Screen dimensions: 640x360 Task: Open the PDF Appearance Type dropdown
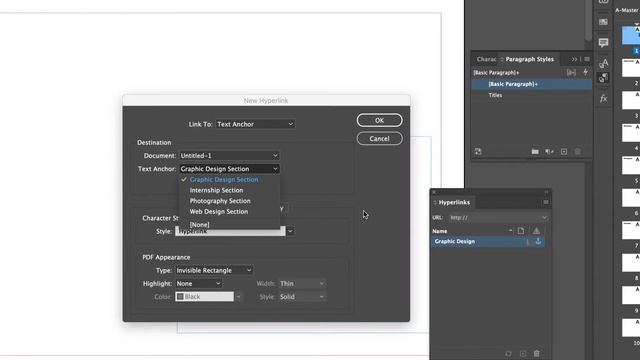[214, 270]
